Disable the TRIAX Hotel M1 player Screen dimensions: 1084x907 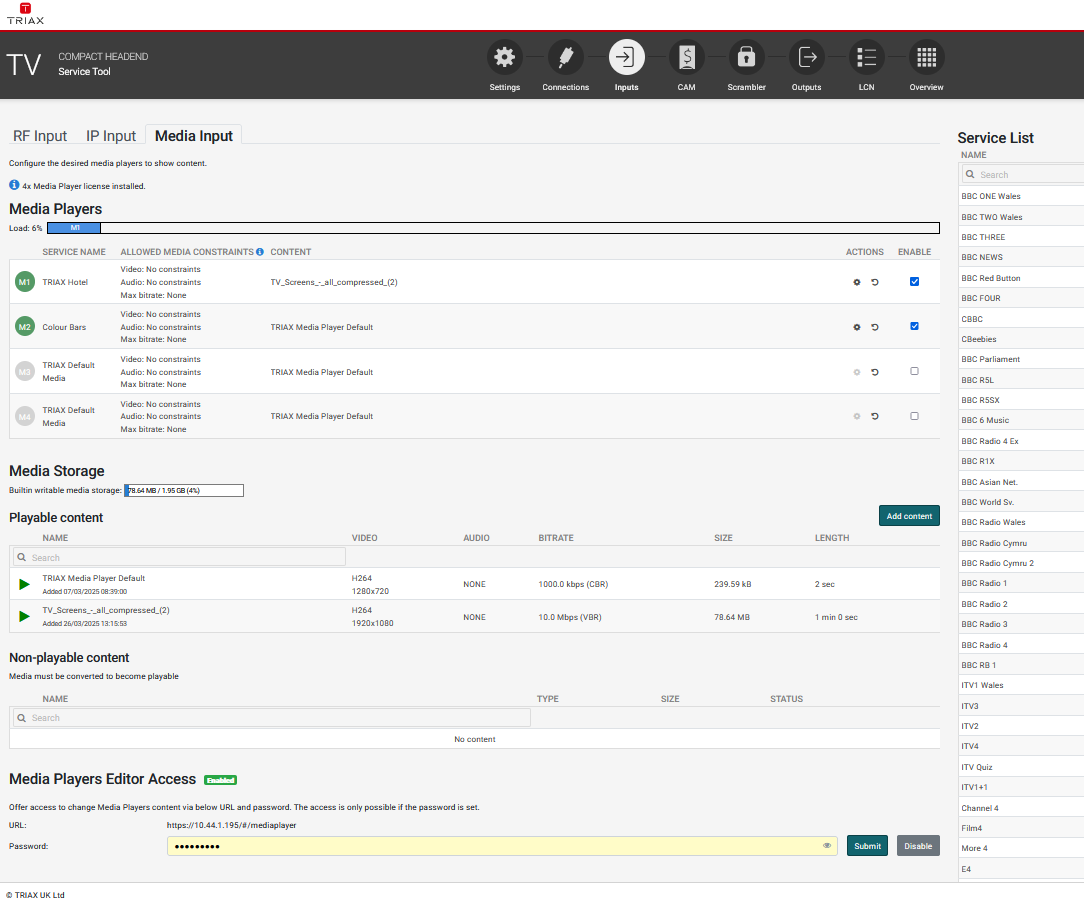(914, 281)
